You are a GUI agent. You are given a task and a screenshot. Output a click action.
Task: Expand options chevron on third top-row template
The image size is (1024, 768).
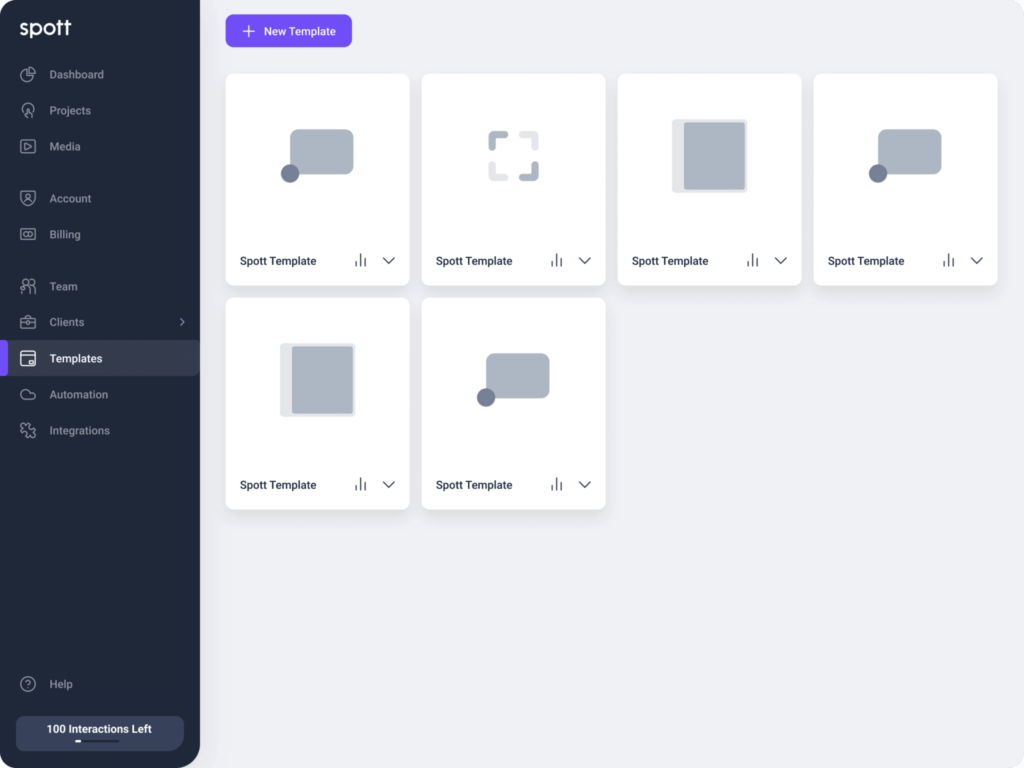coord(780,261)
